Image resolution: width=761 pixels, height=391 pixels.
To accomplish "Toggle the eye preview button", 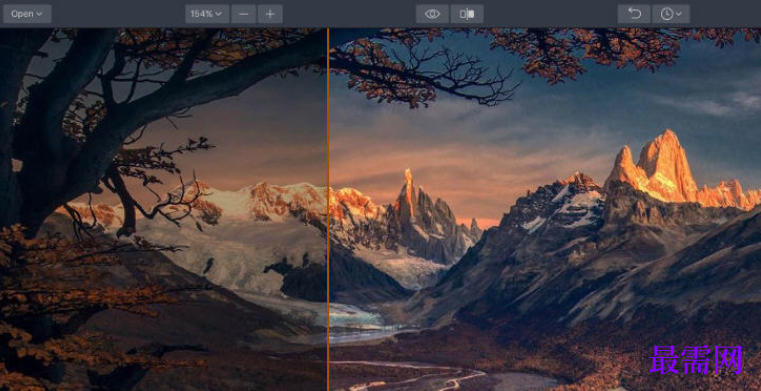I will click(432, 14).
